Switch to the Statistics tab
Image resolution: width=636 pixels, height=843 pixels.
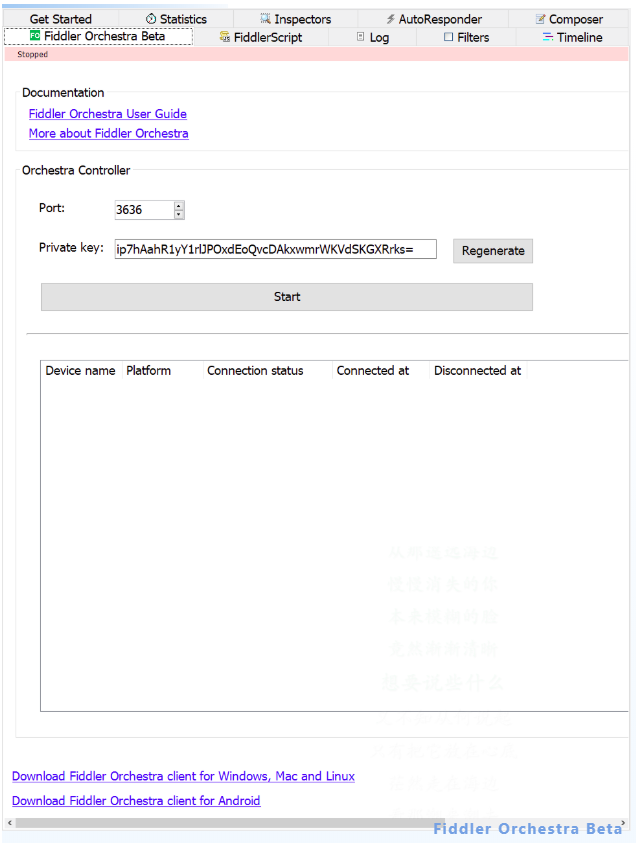[x=176, y=19]
